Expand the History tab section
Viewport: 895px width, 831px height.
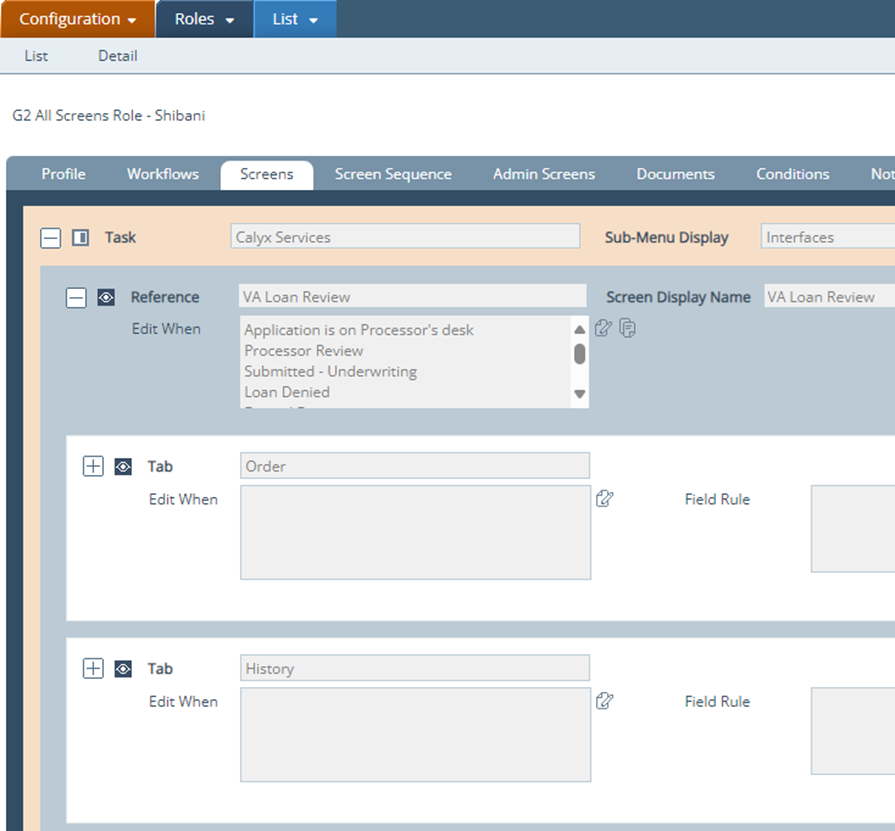[x=93, y=669]
